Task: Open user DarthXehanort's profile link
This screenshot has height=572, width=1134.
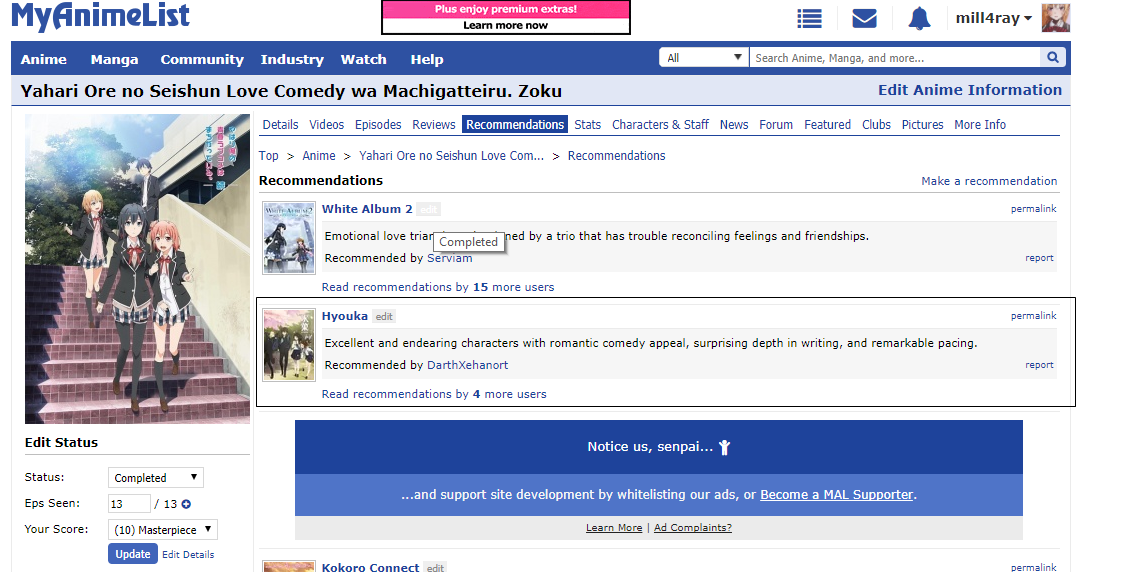Action: (x=467, y=365)
